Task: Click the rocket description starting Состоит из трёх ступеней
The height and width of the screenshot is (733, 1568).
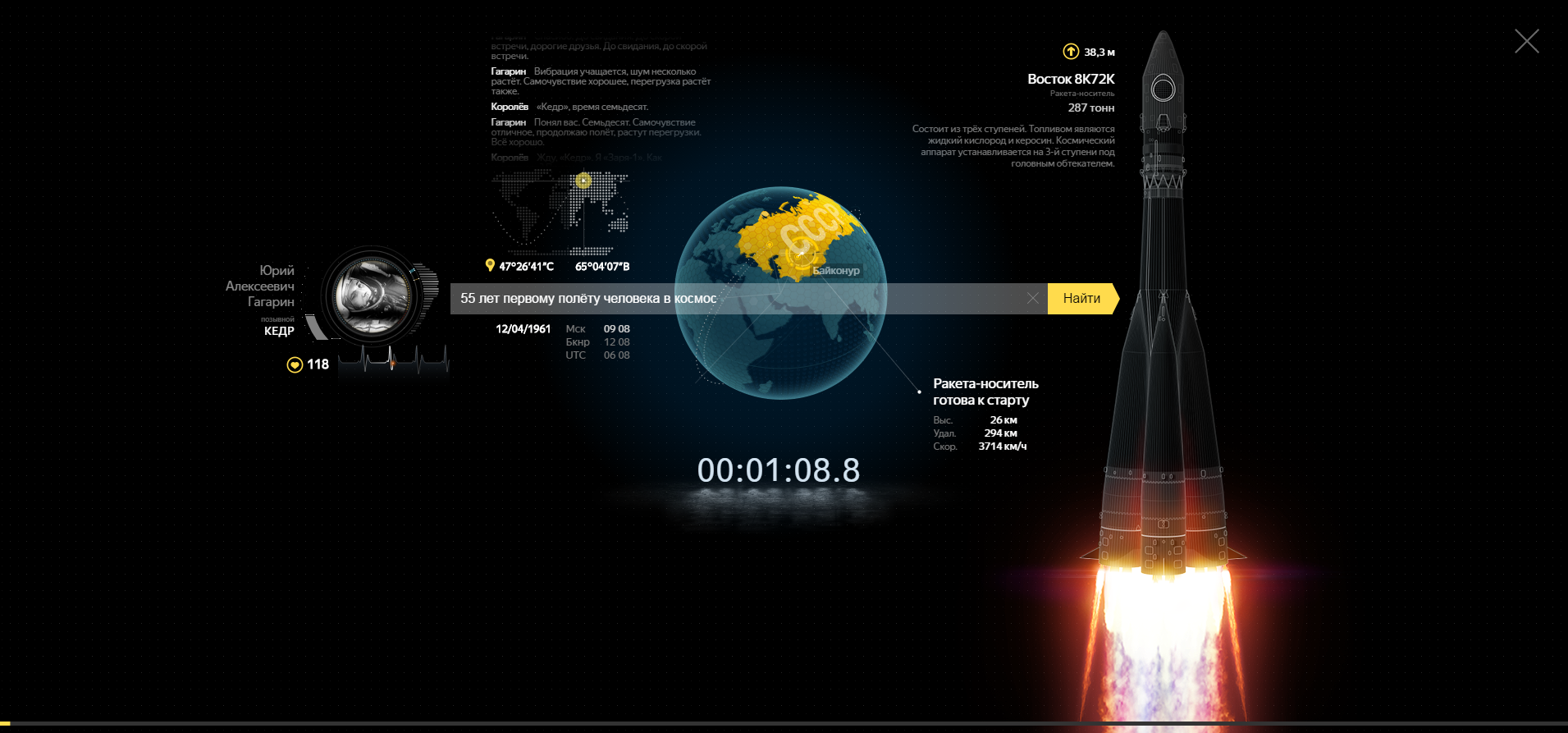Action: [x=1013, y=146]
